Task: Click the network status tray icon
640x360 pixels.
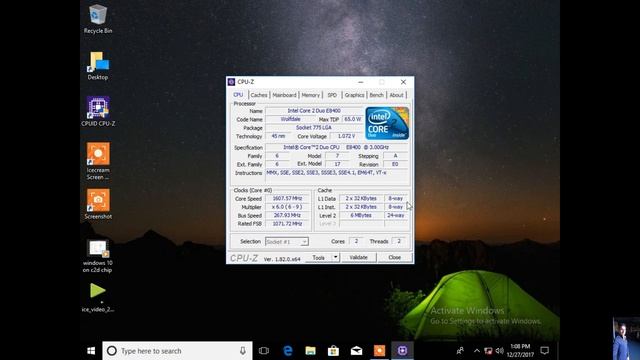Action: [488, 351]
